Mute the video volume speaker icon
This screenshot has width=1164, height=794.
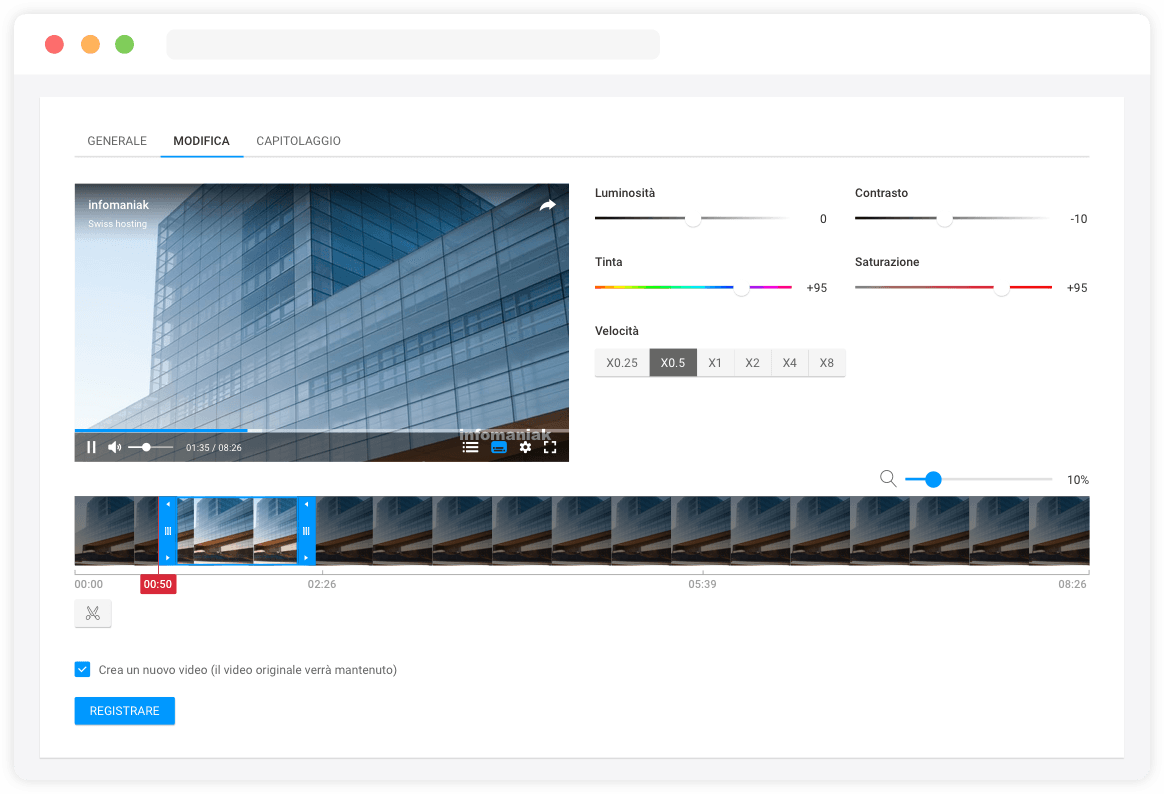(x=115, y=447)
